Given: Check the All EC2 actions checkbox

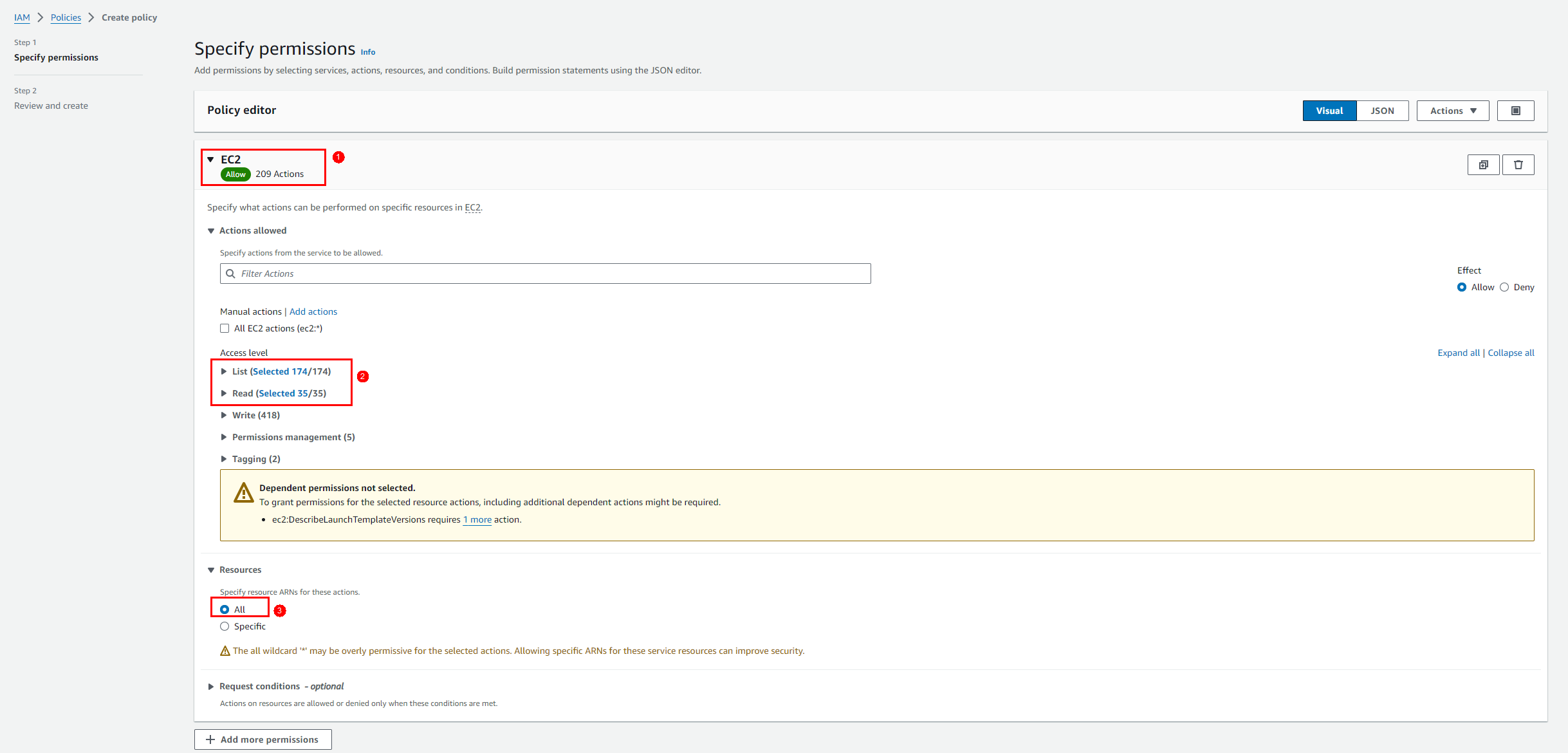Looking at the screenshot, I should (x=225, y=328).
